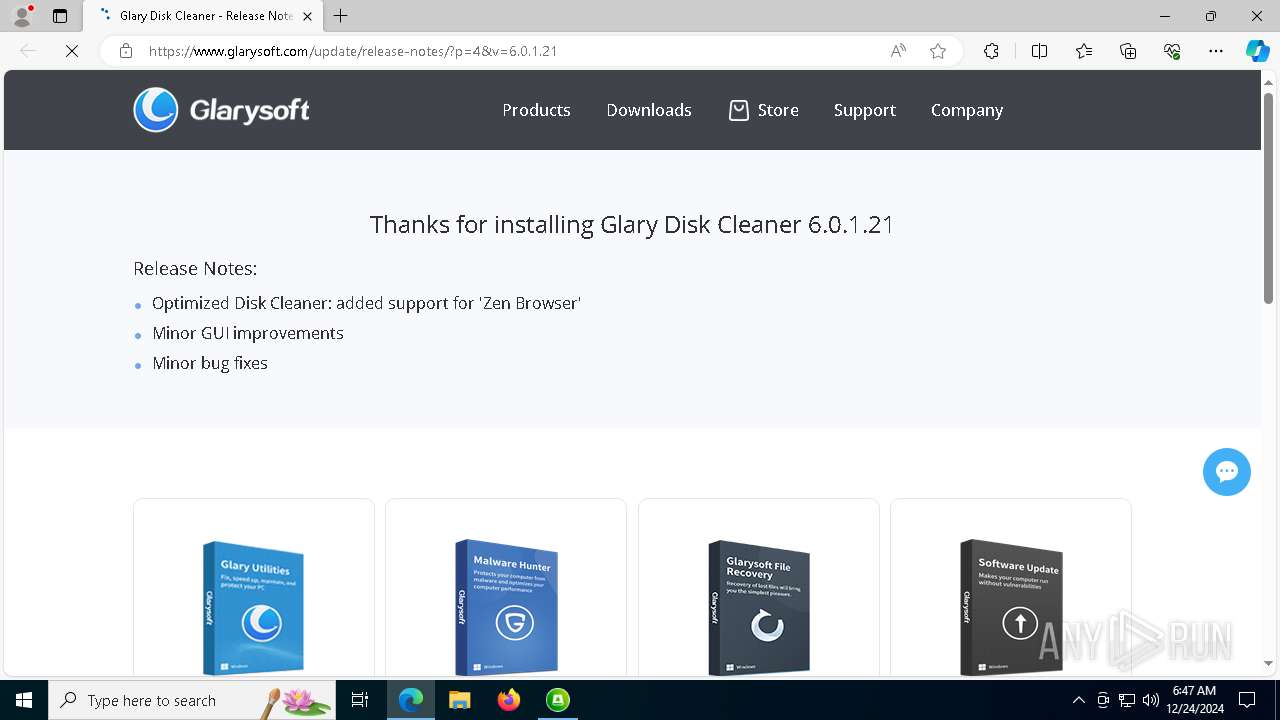1280x720 pixels.
Task: Open the notification center
Action: 1247,700
